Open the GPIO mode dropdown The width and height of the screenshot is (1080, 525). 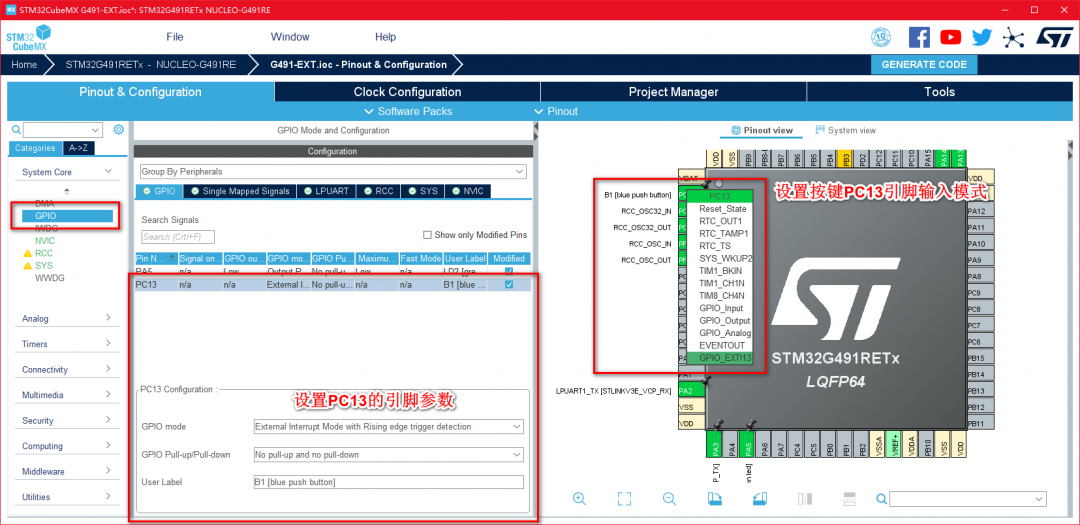point(388,426)
